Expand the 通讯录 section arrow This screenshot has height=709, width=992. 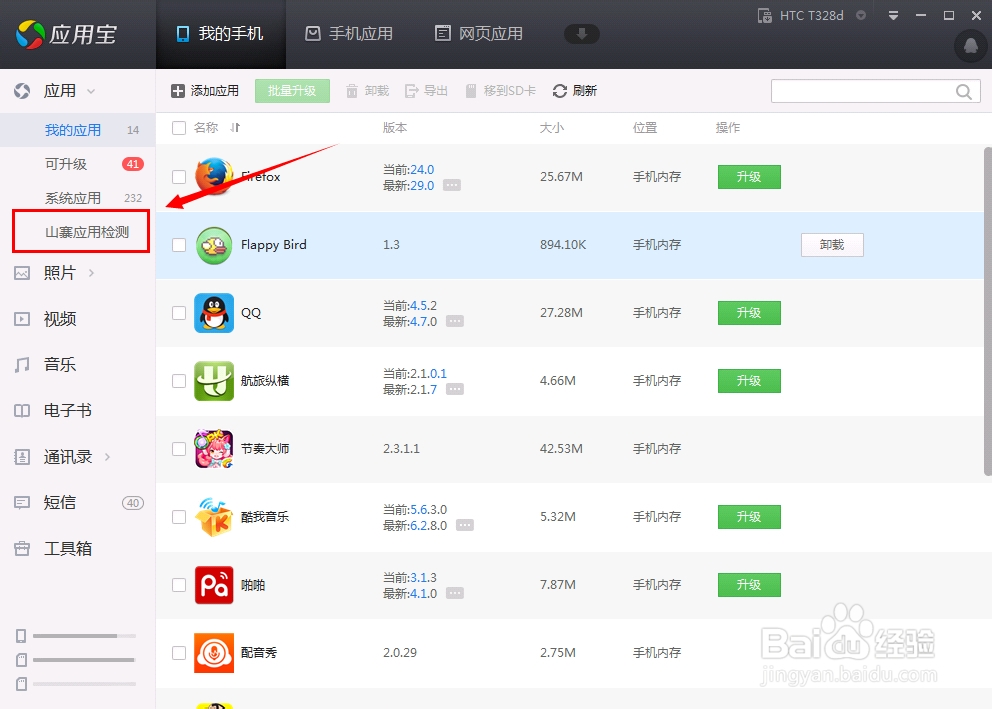108,457
